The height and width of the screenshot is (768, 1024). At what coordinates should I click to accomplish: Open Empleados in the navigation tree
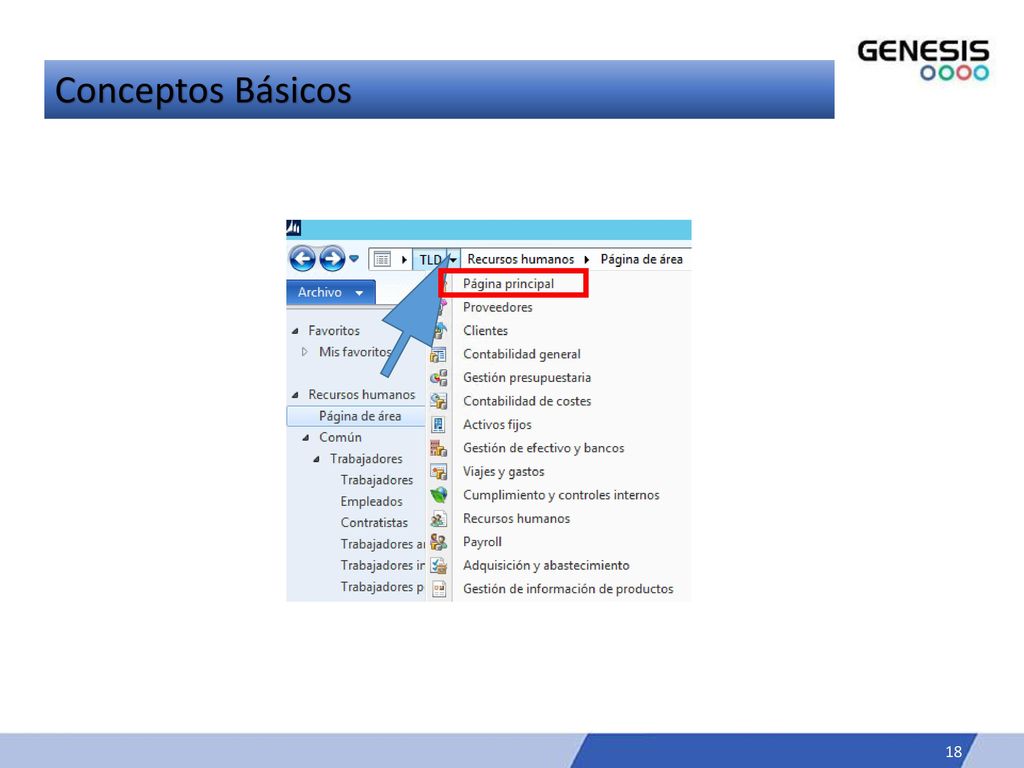point(371,502)
